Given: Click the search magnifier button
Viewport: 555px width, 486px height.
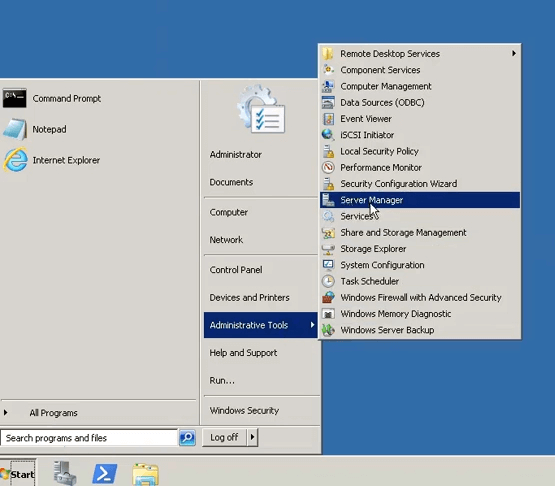Looking at the screenshot, I should [187, 438].
